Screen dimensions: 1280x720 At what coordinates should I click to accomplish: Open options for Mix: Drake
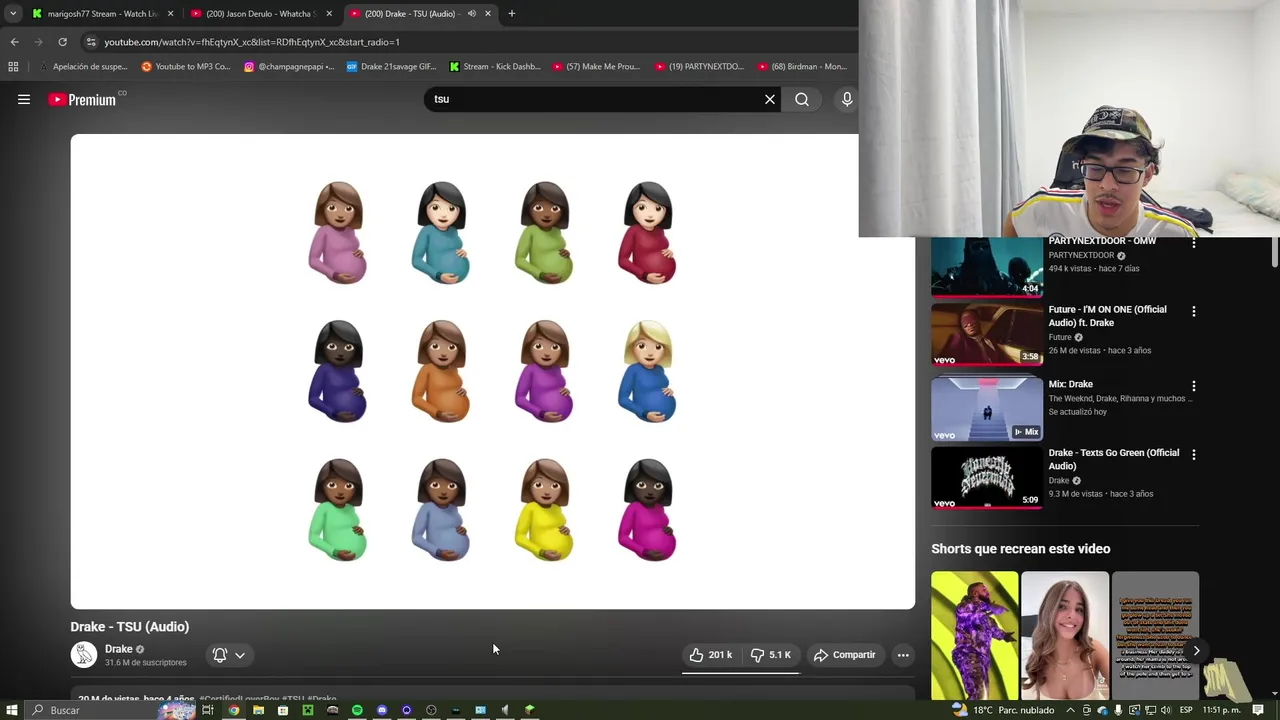pyautogui.click(x=1193, y=386)
